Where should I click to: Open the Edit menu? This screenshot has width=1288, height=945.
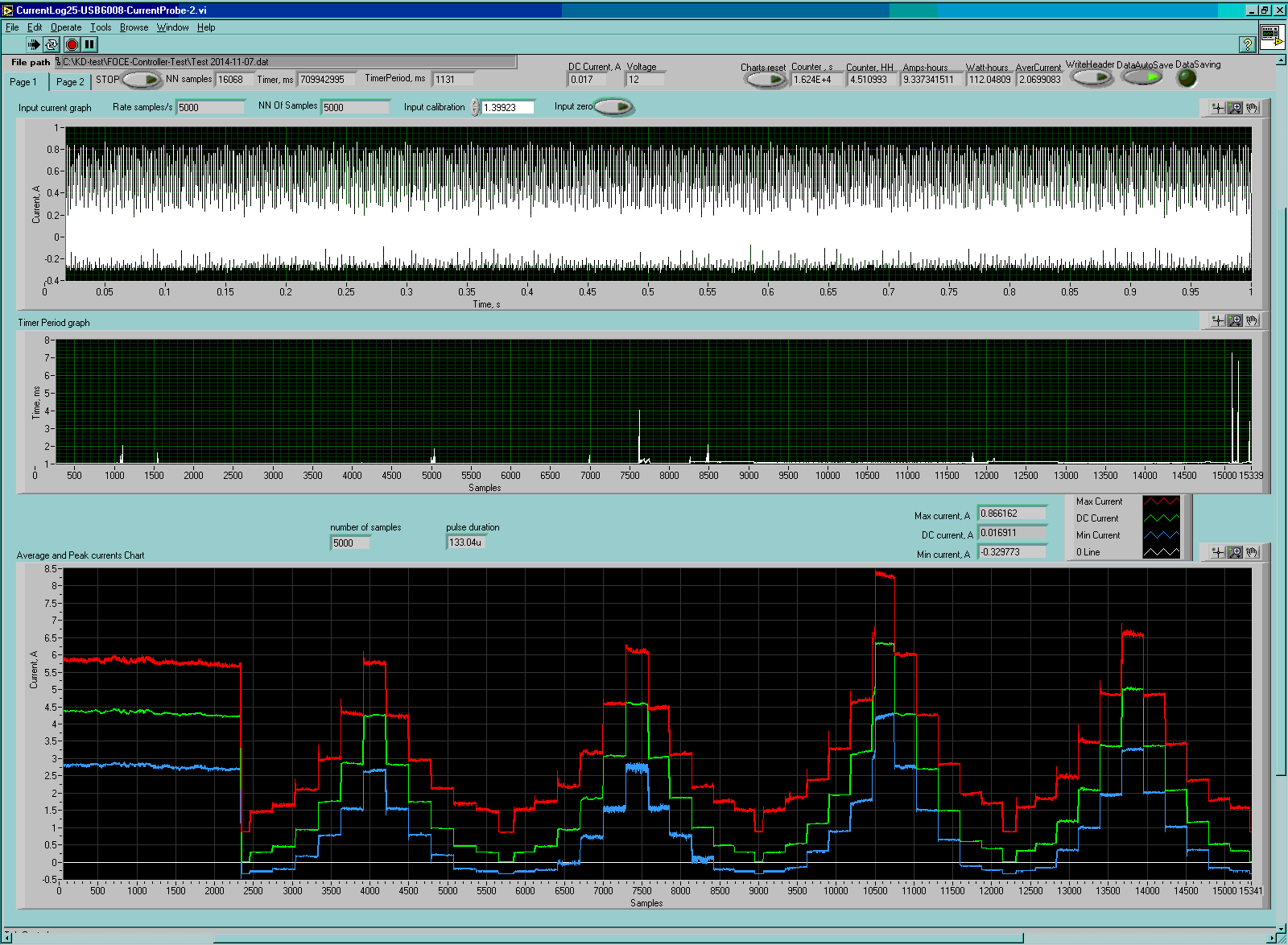(x=35, y=27)
